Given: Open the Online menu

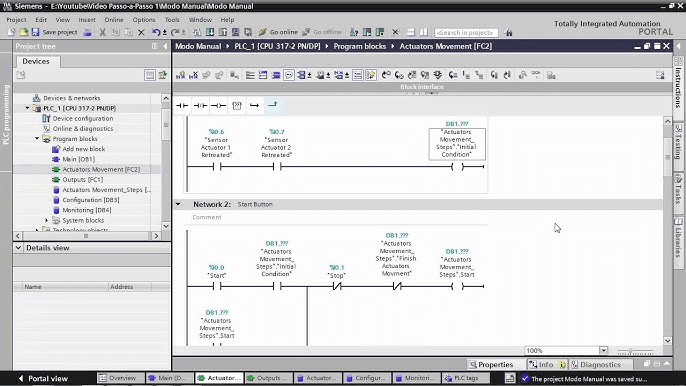Looking at the screenshot, I should point(114,20).
